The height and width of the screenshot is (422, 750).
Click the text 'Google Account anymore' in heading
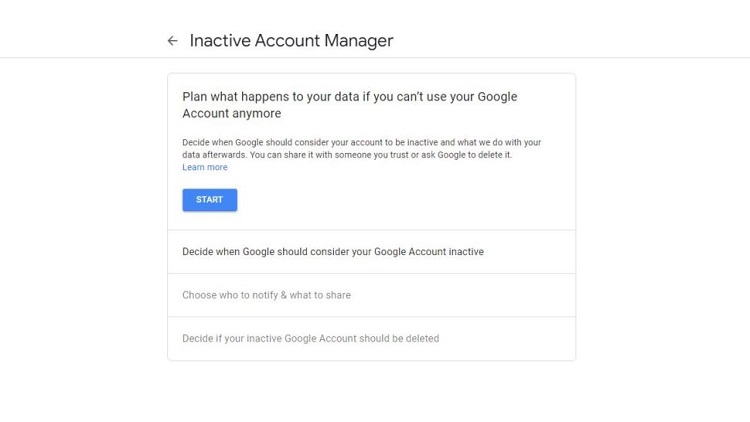pyautogui.click(x=231, y=114)
